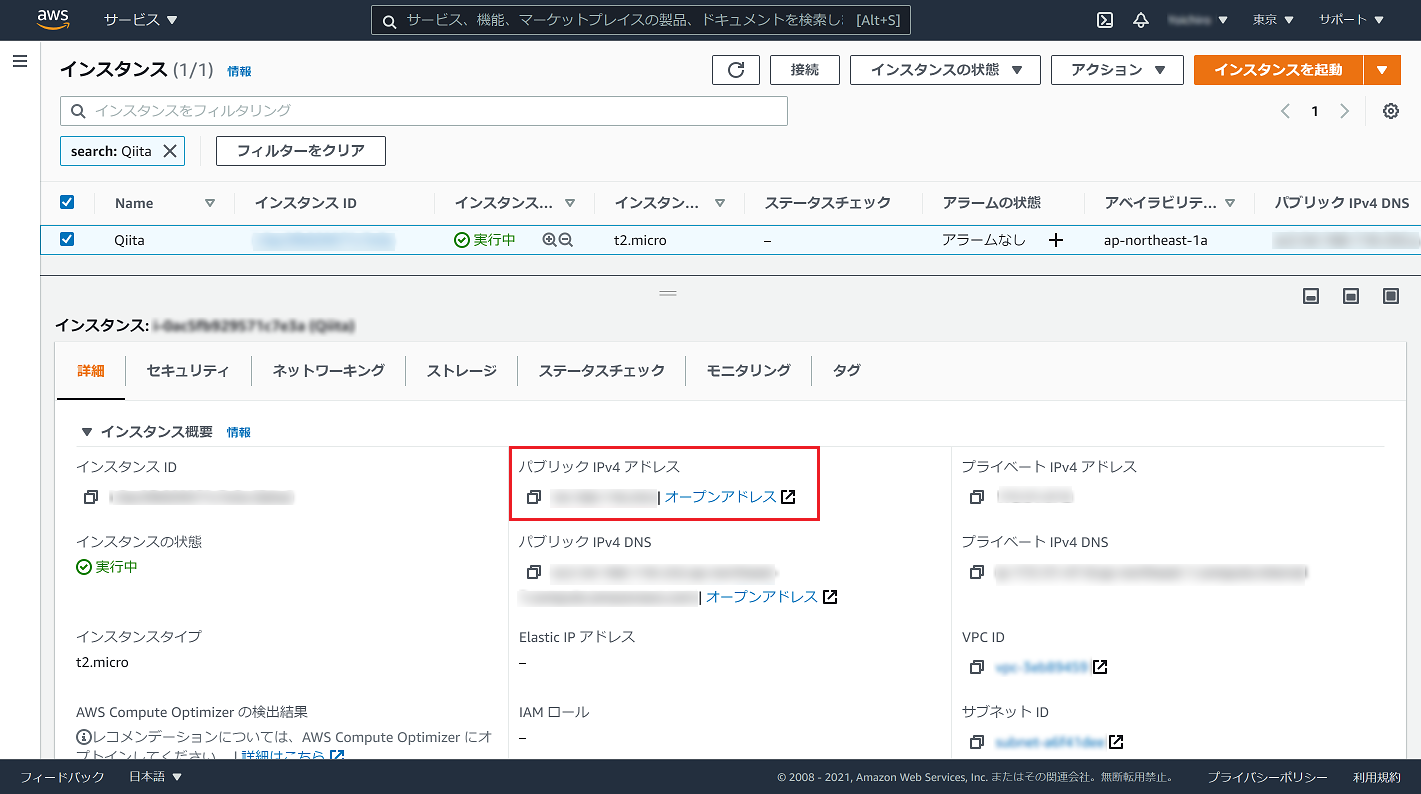This screenshot has height=794, width=1421.
Task: Click the 接続 connect button
Action: click(805, 70)
